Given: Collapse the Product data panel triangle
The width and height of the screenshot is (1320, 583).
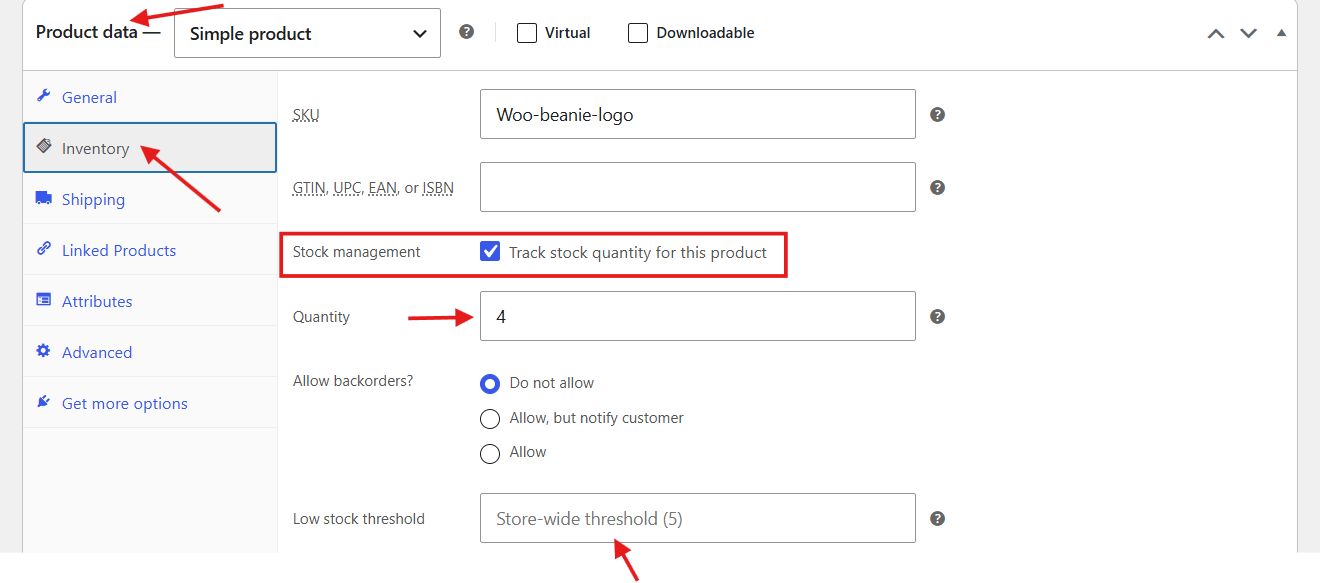Looking at the screenshot, I should 1282,33.
